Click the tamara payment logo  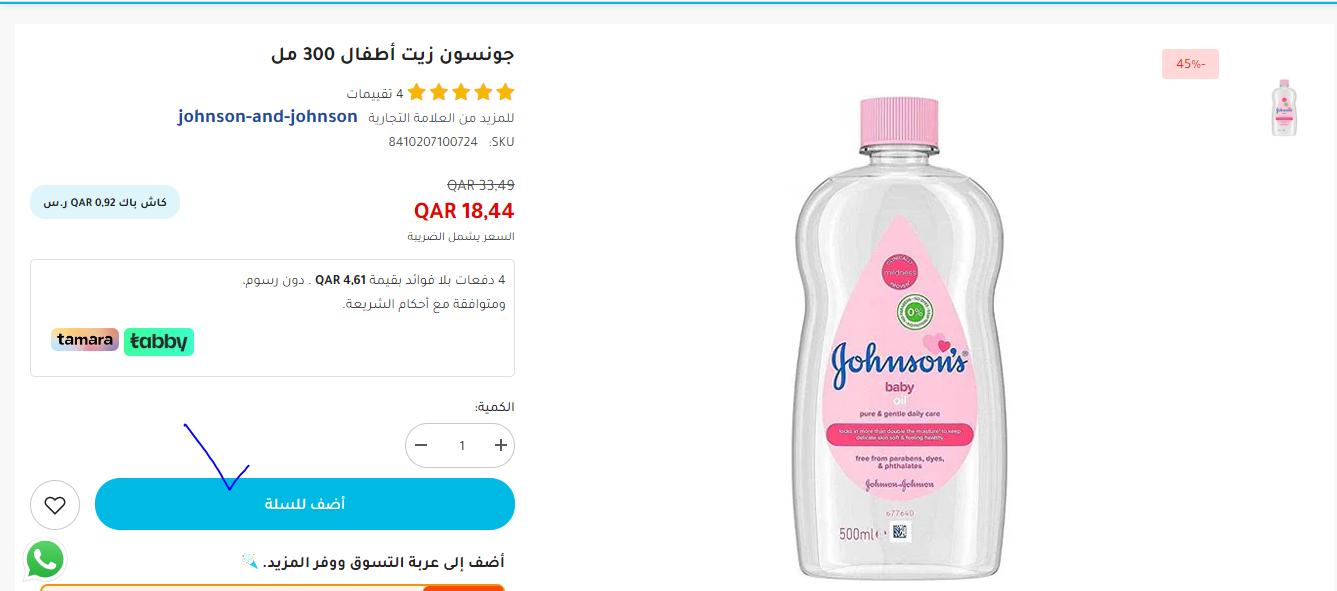point(85,340)
